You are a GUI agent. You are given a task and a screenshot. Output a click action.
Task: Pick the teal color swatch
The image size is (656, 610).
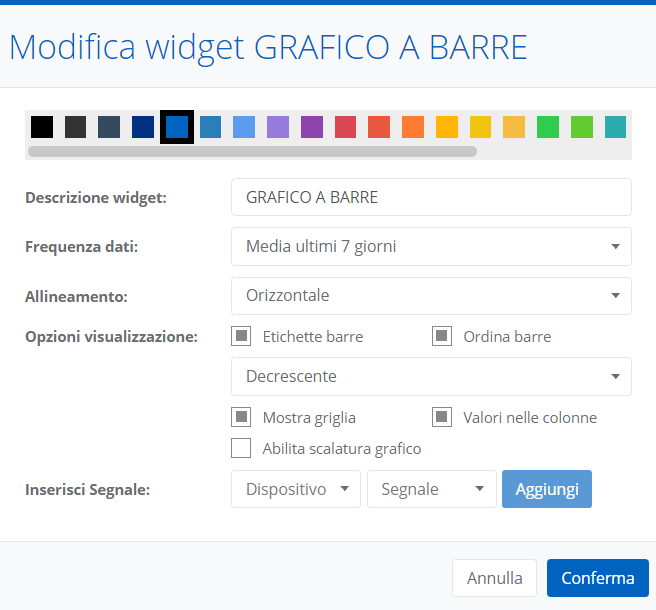coord(615,127)
